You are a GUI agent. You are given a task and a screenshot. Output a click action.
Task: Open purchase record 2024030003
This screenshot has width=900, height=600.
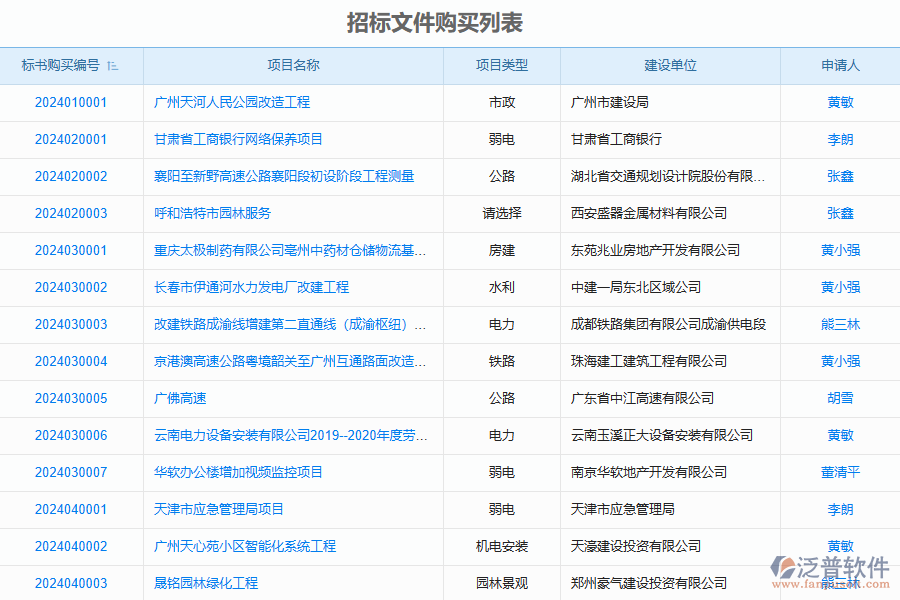71,324
